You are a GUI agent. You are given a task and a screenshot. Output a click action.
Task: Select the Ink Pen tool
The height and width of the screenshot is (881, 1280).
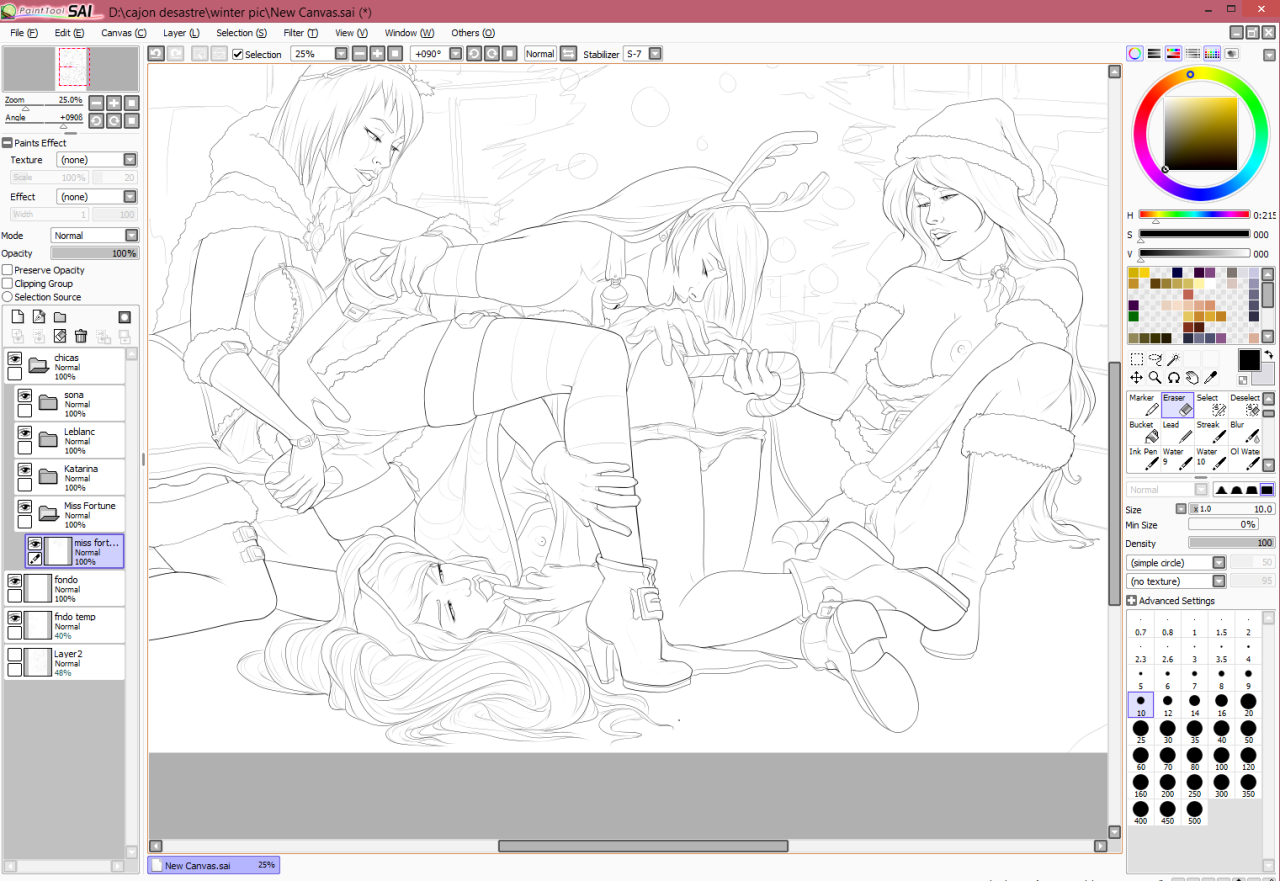click(x=1143, y=459)
